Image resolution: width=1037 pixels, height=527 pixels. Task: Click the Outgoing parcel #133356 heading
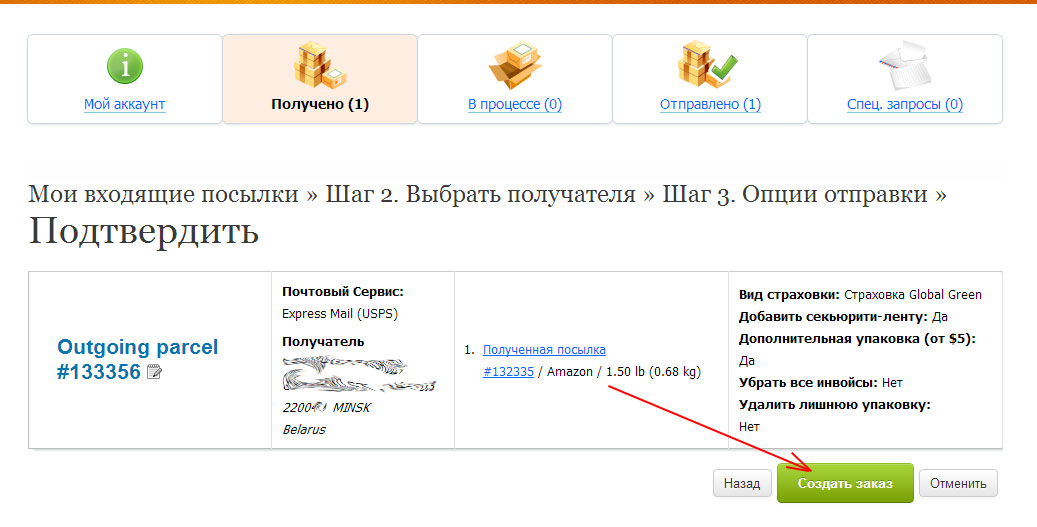pos(137,359)
